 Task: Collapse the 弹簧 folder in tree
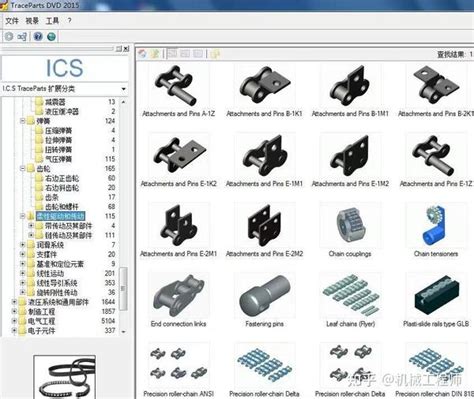click(23, 121)
